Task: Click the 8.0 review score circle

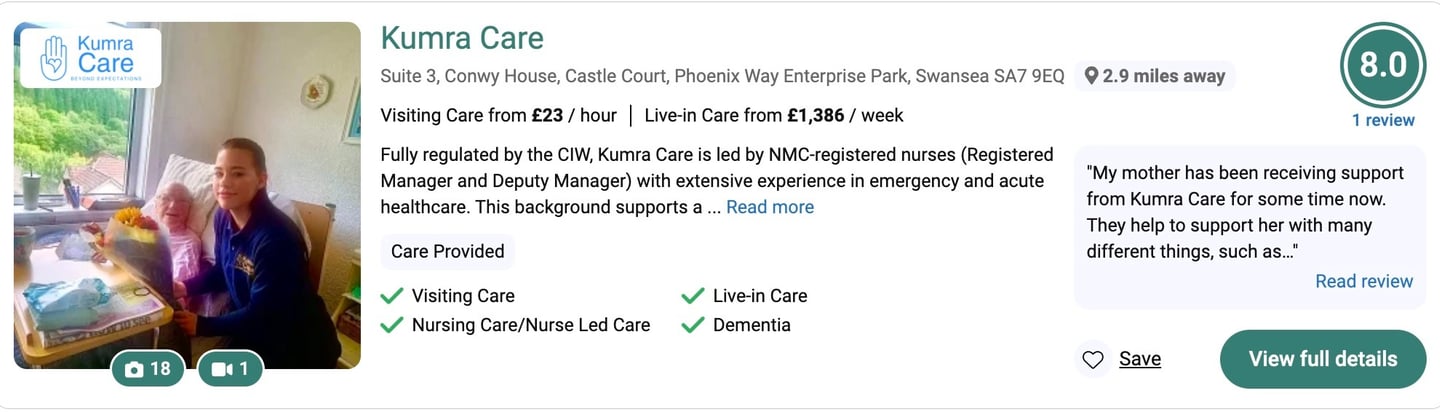Action: click(1383, 65)
